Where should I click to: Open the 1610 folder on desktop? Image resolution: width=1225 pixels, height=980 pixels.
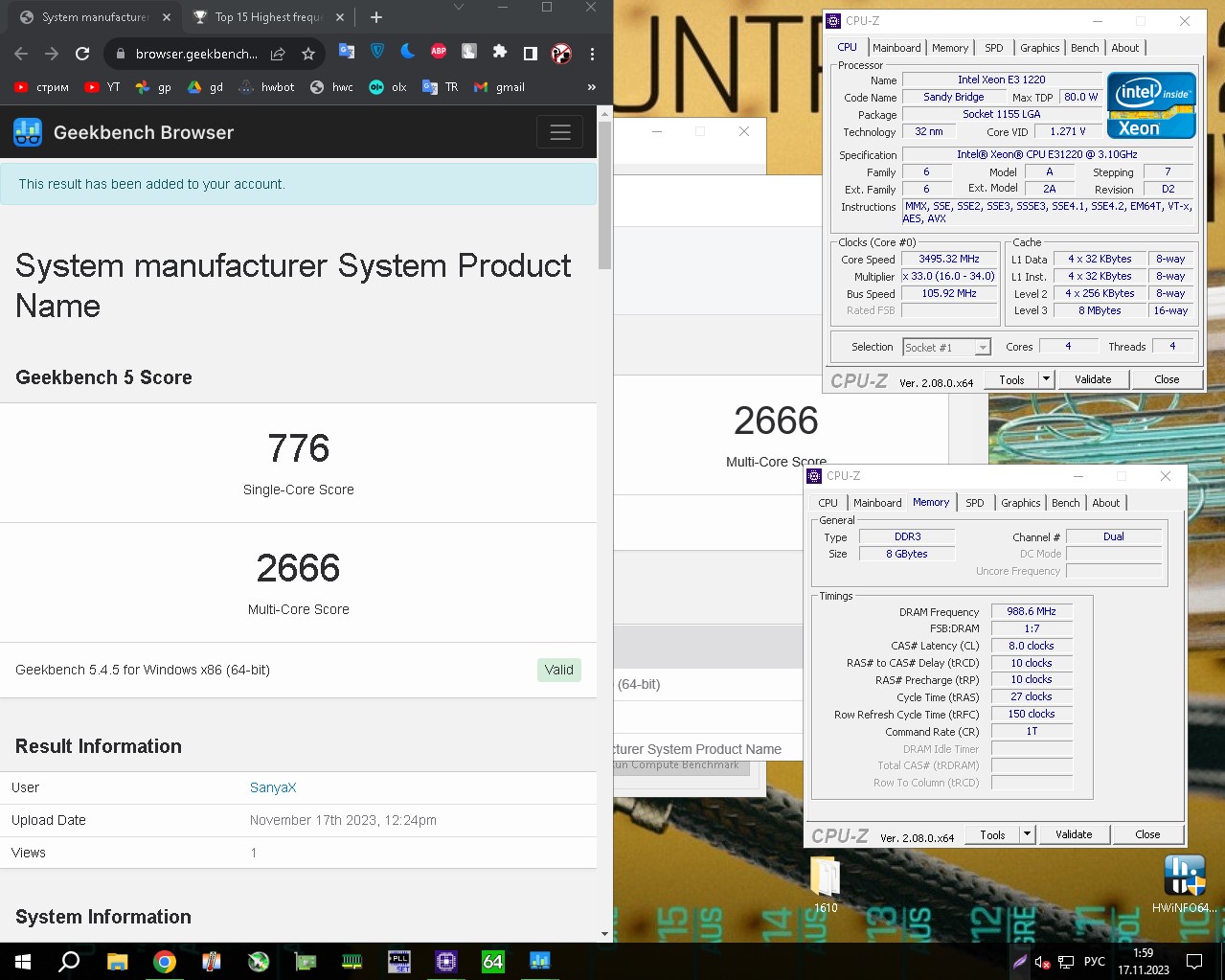pos(826,883)
